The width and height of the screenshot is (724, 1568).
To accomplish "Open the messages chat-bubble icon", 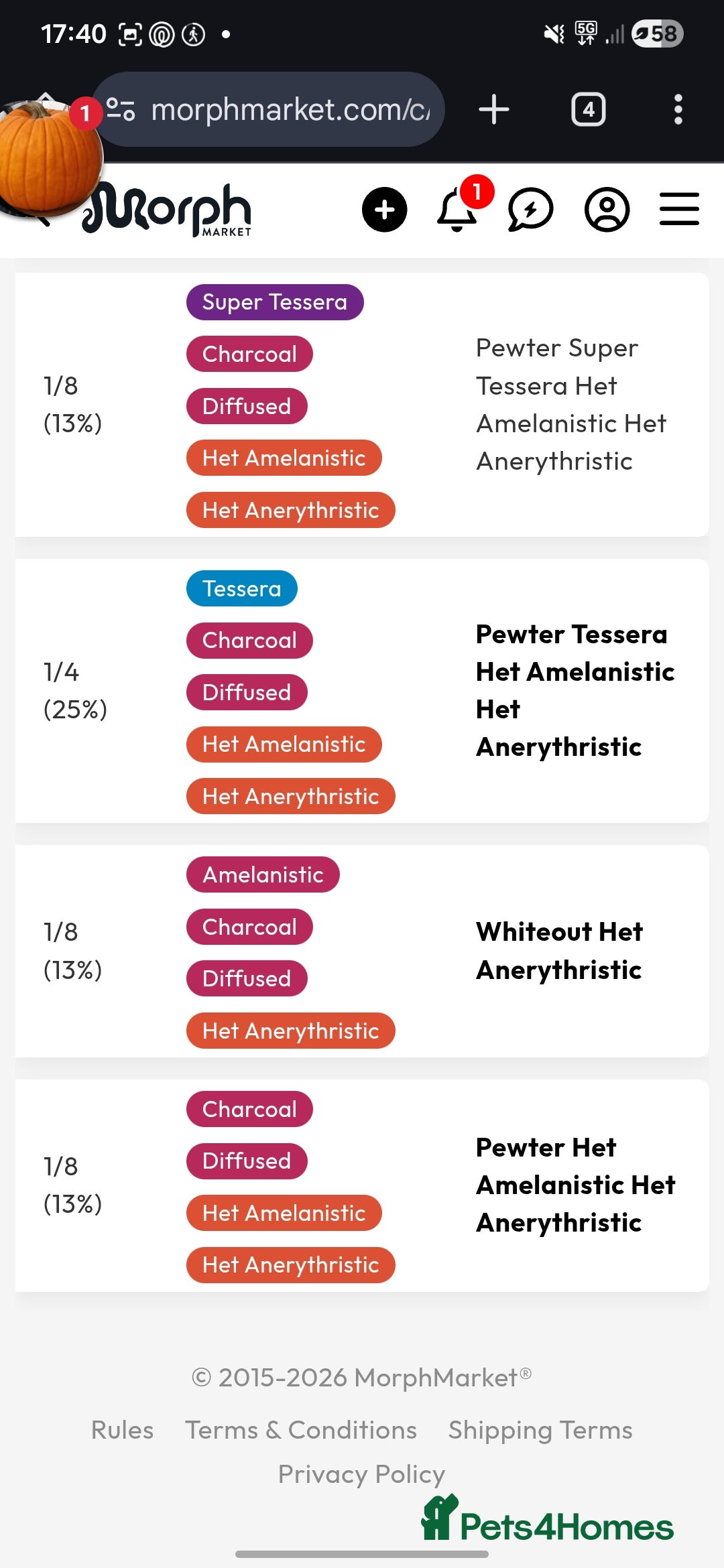I will (x=530, y=210).
